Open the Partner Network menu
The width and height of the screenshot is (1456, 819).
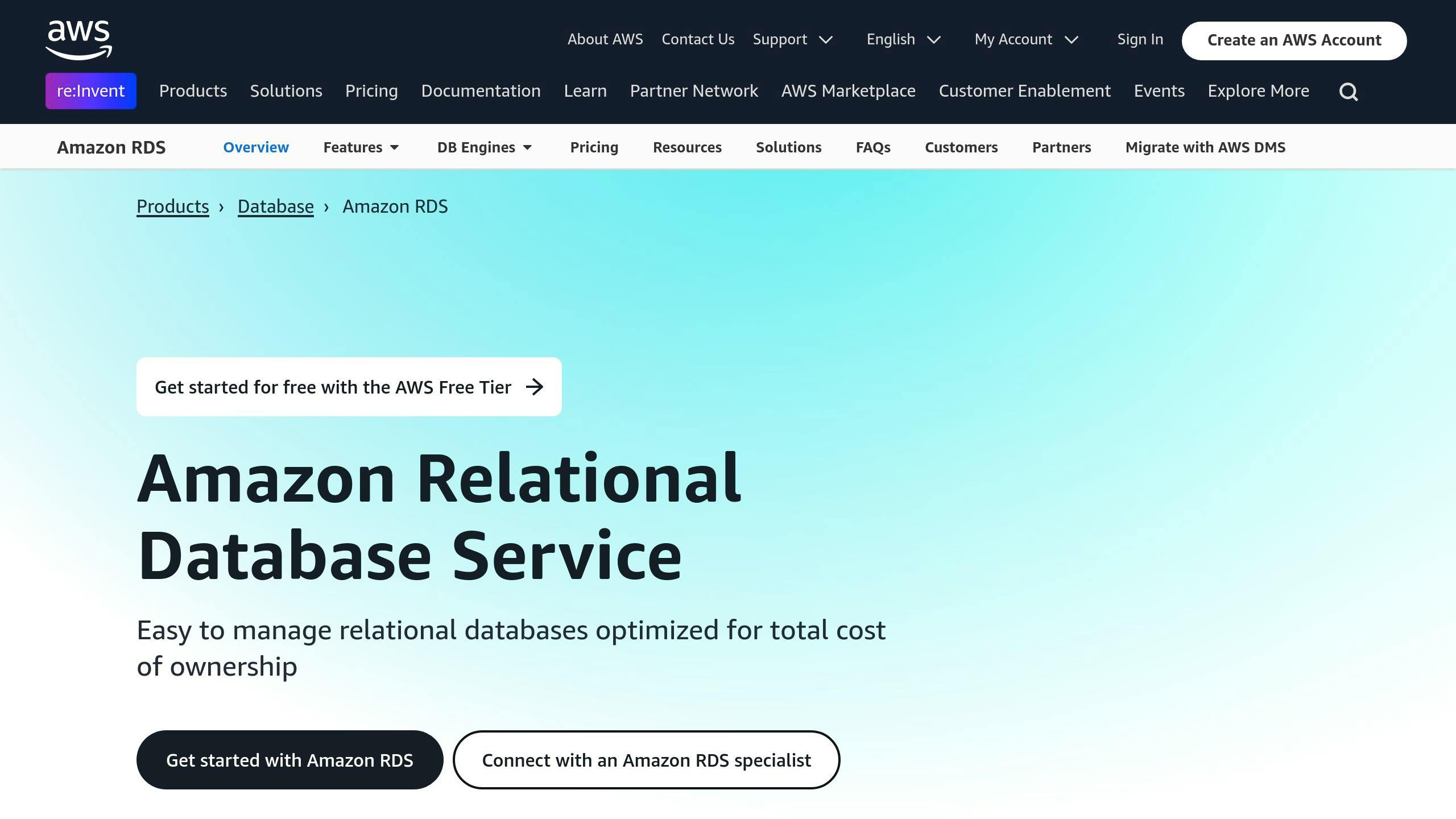pos(694,91)
